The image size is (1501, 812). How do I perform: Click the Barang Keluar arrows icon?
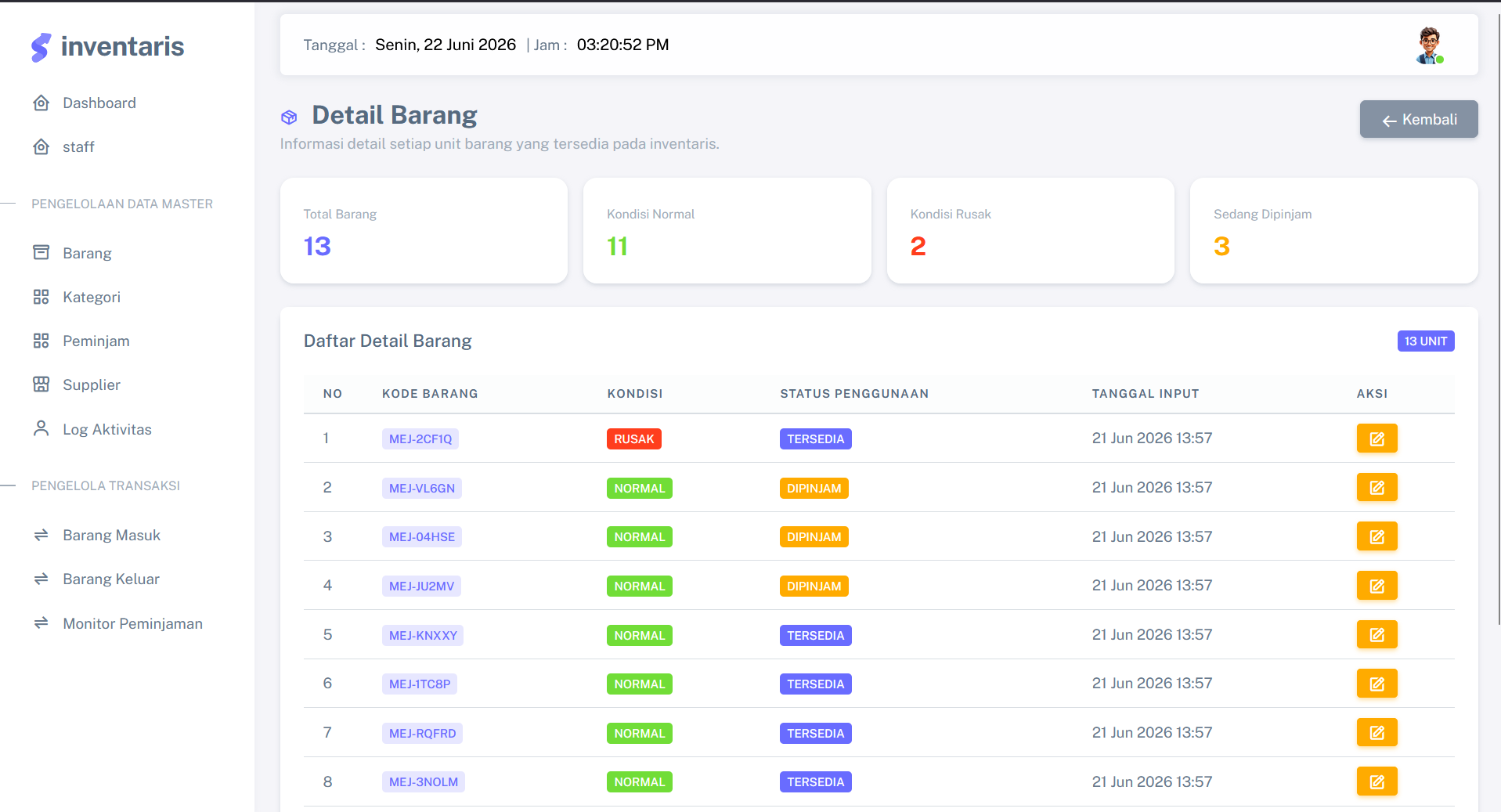[41, 579]
